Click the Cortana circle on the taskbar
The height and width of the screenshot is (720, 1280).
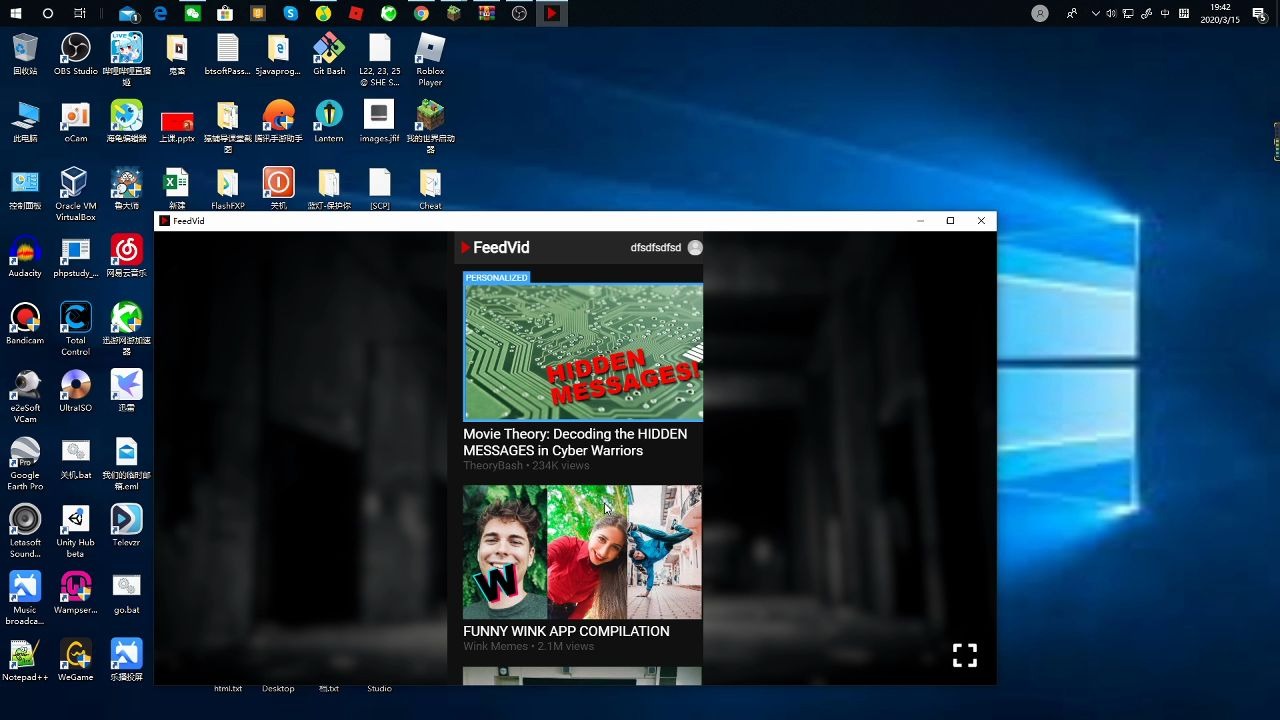point(48,14)
